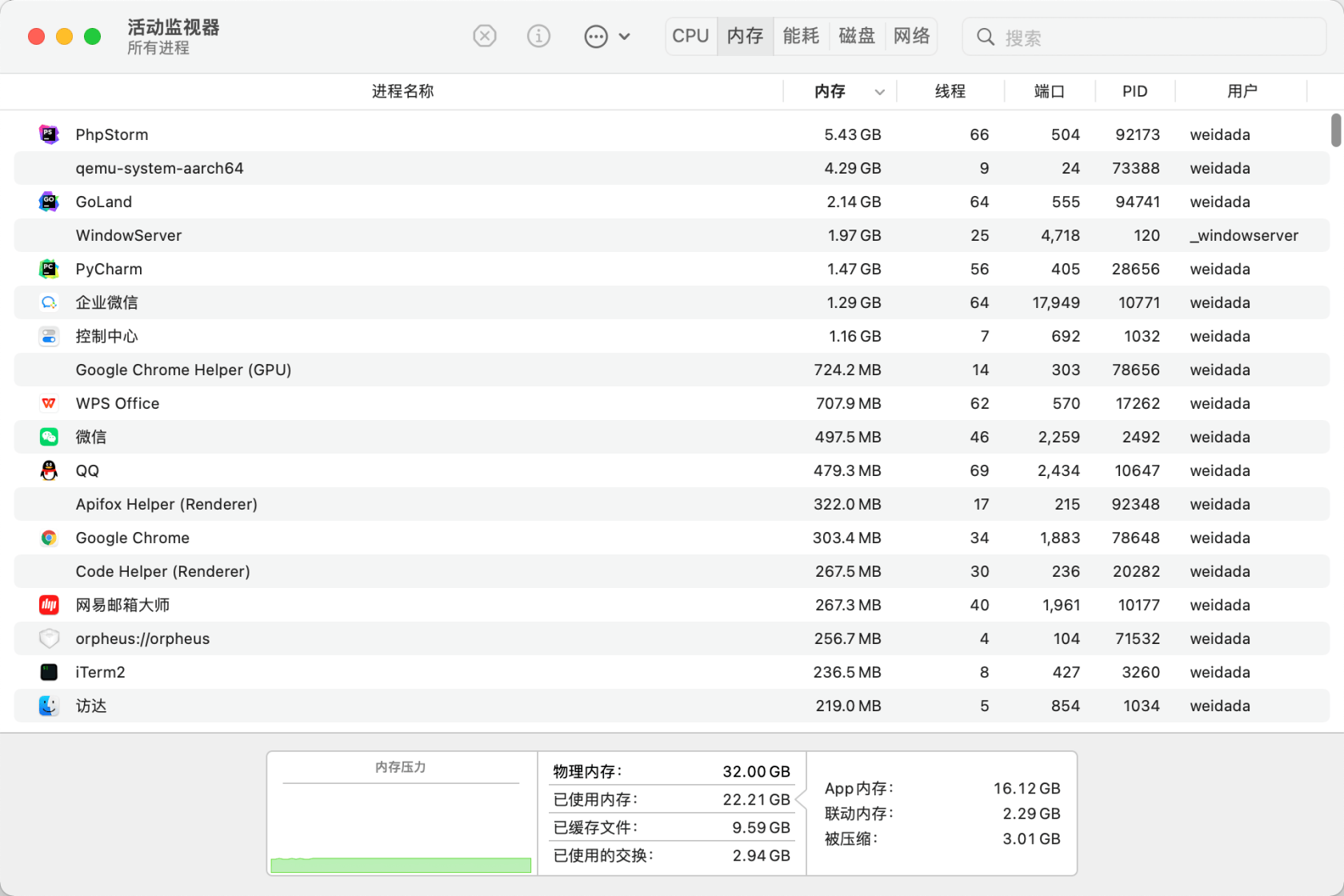The image size is (1344, 896).
Task: Click the Google Chrome icon
Action: click(x=49, y=538)
